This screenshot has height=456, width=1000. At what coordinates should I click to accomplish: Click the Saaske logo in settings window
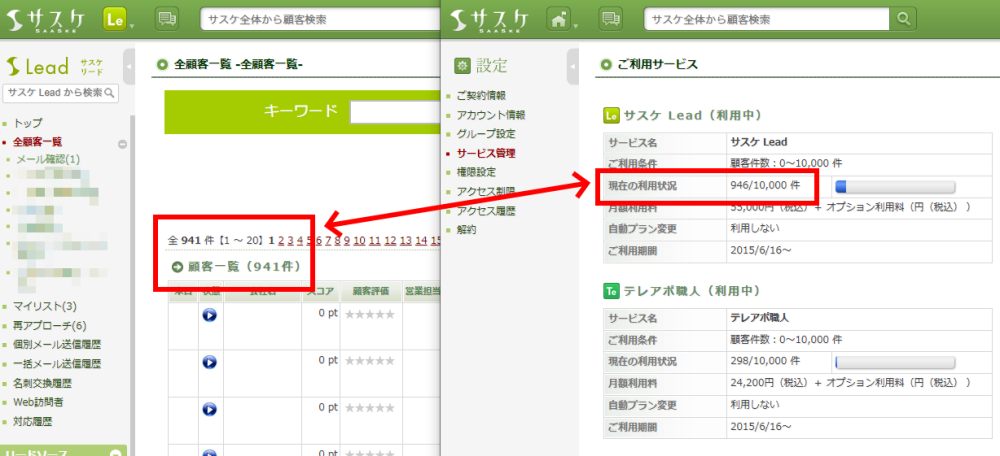(492, 20)
